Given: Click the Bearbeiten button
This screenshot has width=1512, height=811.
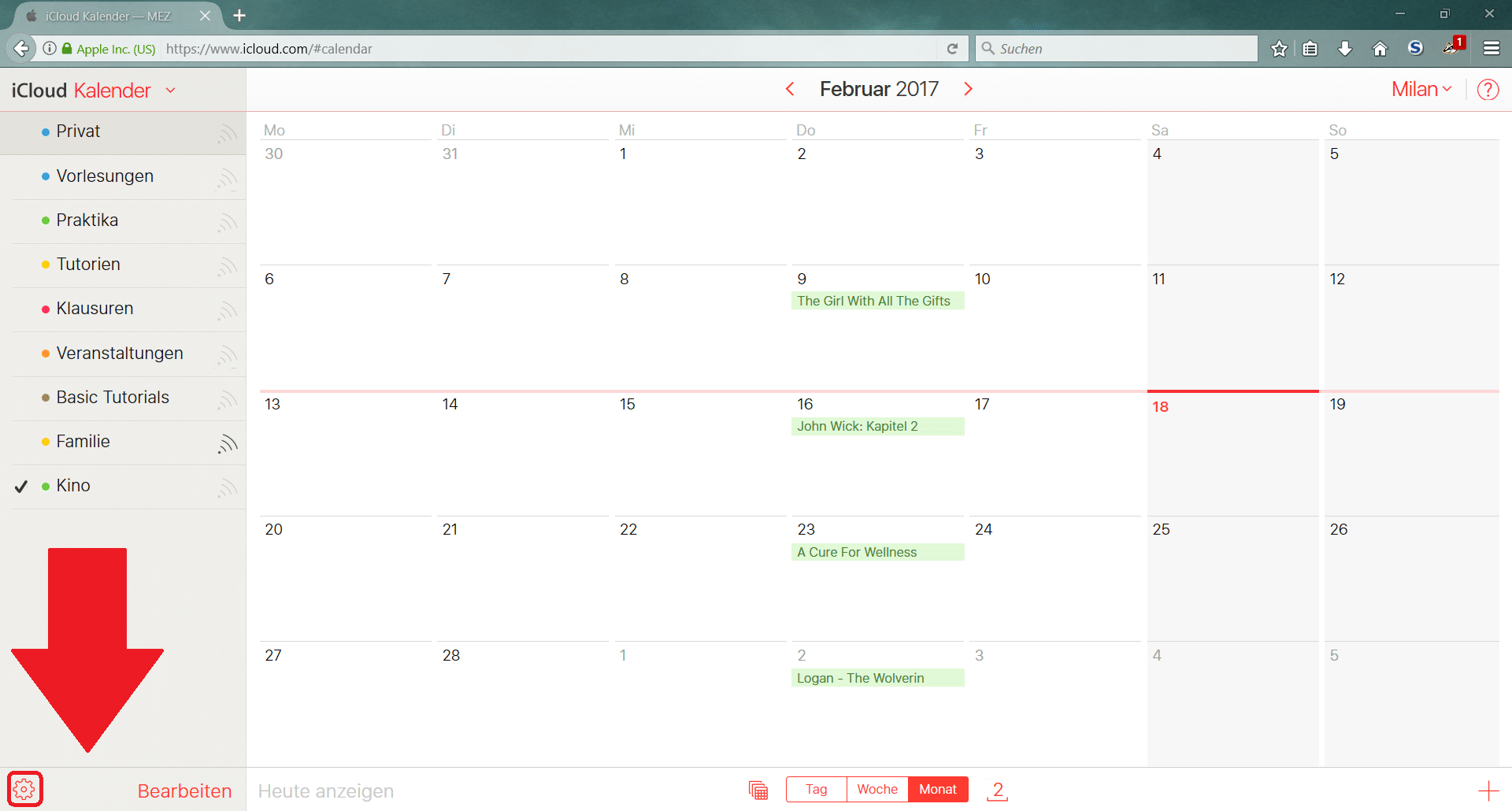Looking at the screenshot, I should (x=184, y=791).
